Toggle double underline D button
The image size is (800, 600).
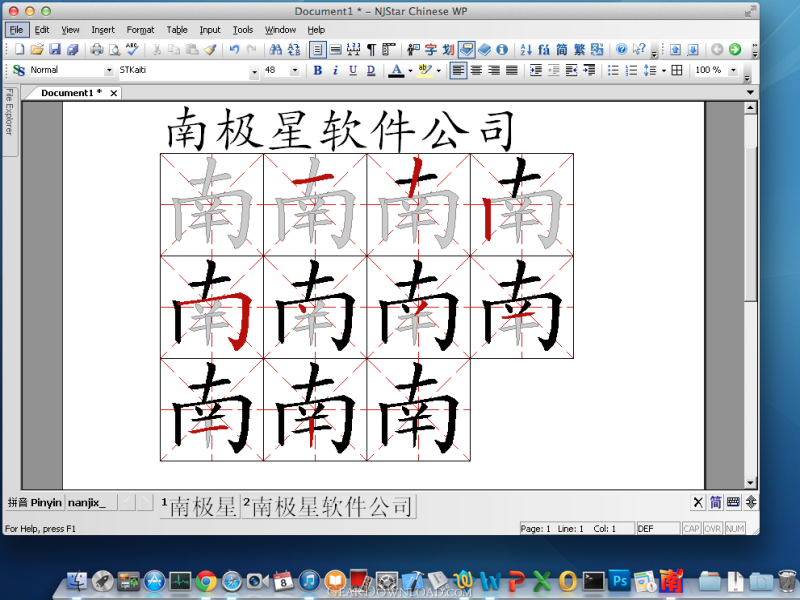[371, 70]
